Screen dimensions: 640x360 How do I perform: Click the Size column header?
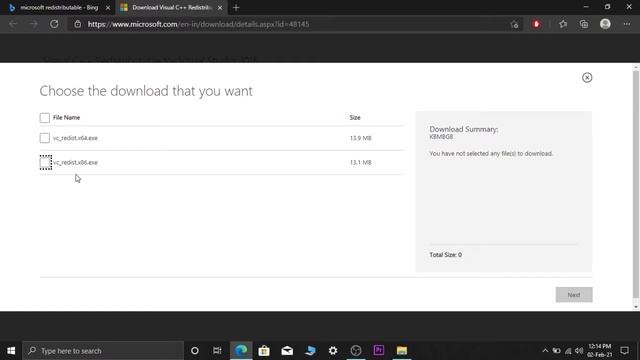click(355, 118)
